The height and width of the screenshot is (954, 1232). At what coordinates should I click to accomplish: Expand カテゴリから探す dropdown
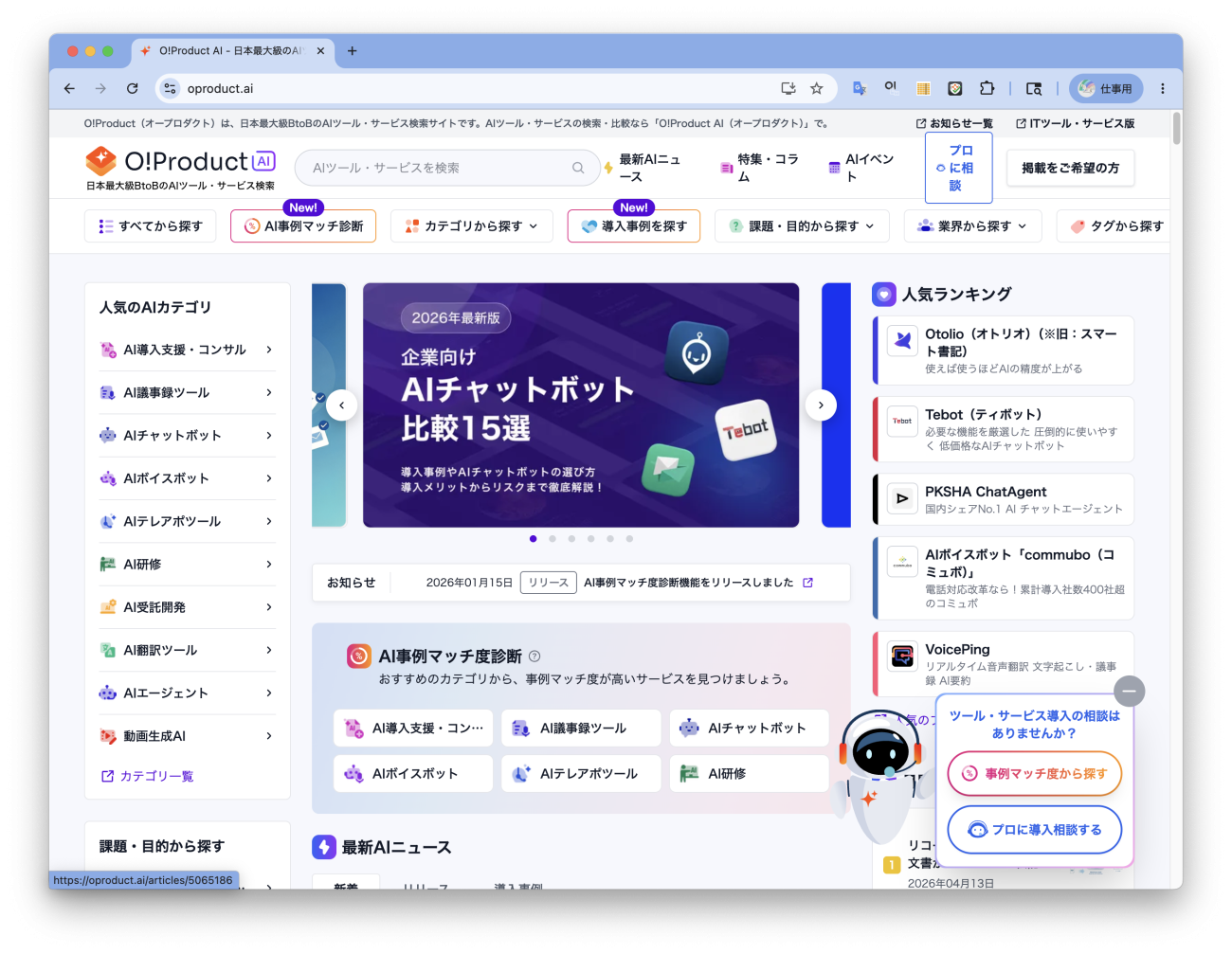[471, 226]
